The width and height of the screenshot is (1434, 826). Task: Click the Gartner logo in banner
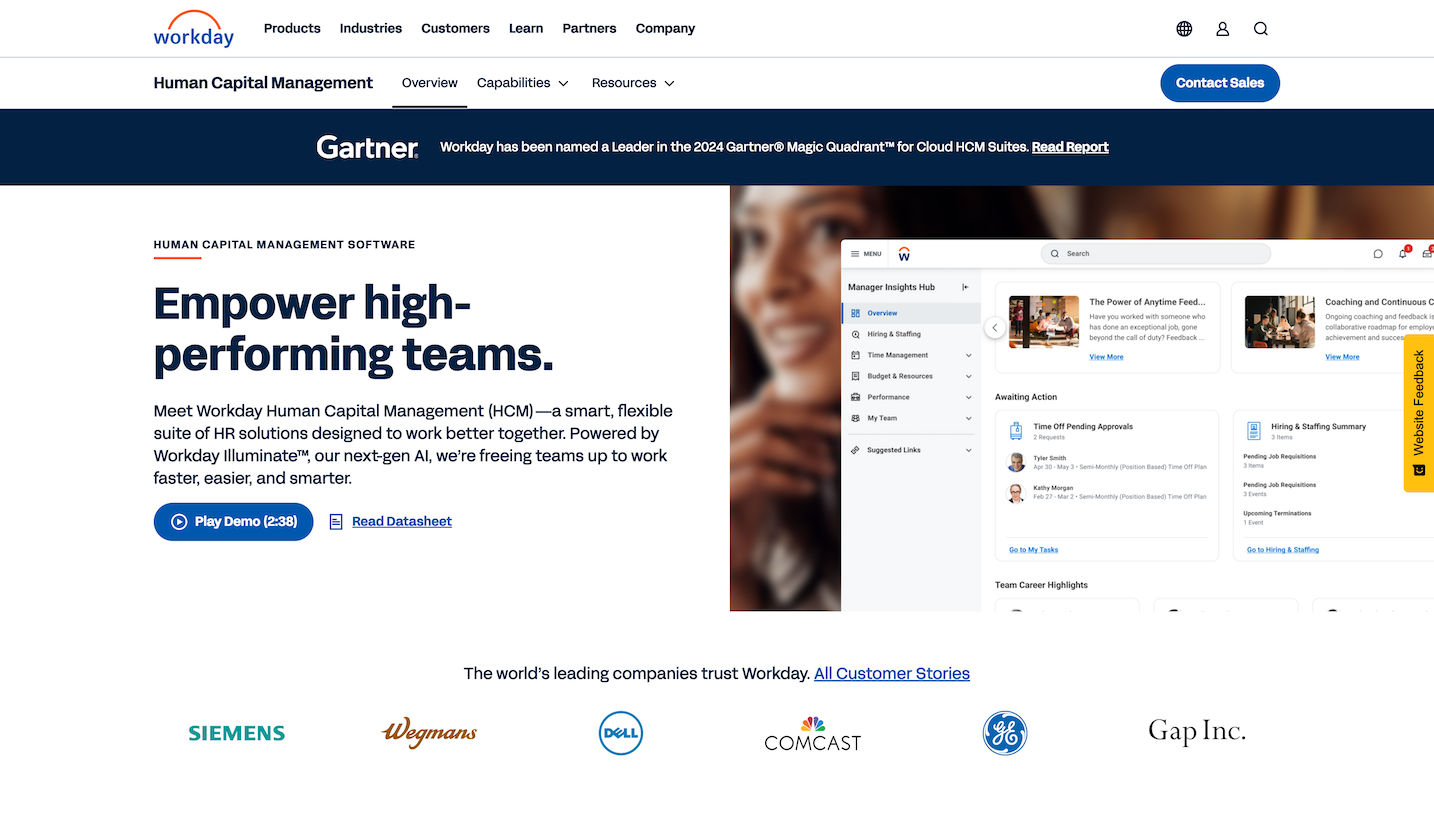pyautogui.click(x=367, y=147)
